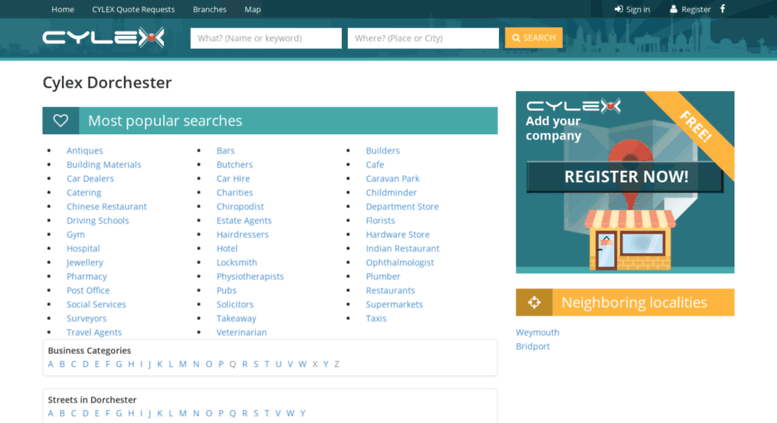Select the Ophthalmologist link
Screen dimensions: 777x423
click(400, 263)
